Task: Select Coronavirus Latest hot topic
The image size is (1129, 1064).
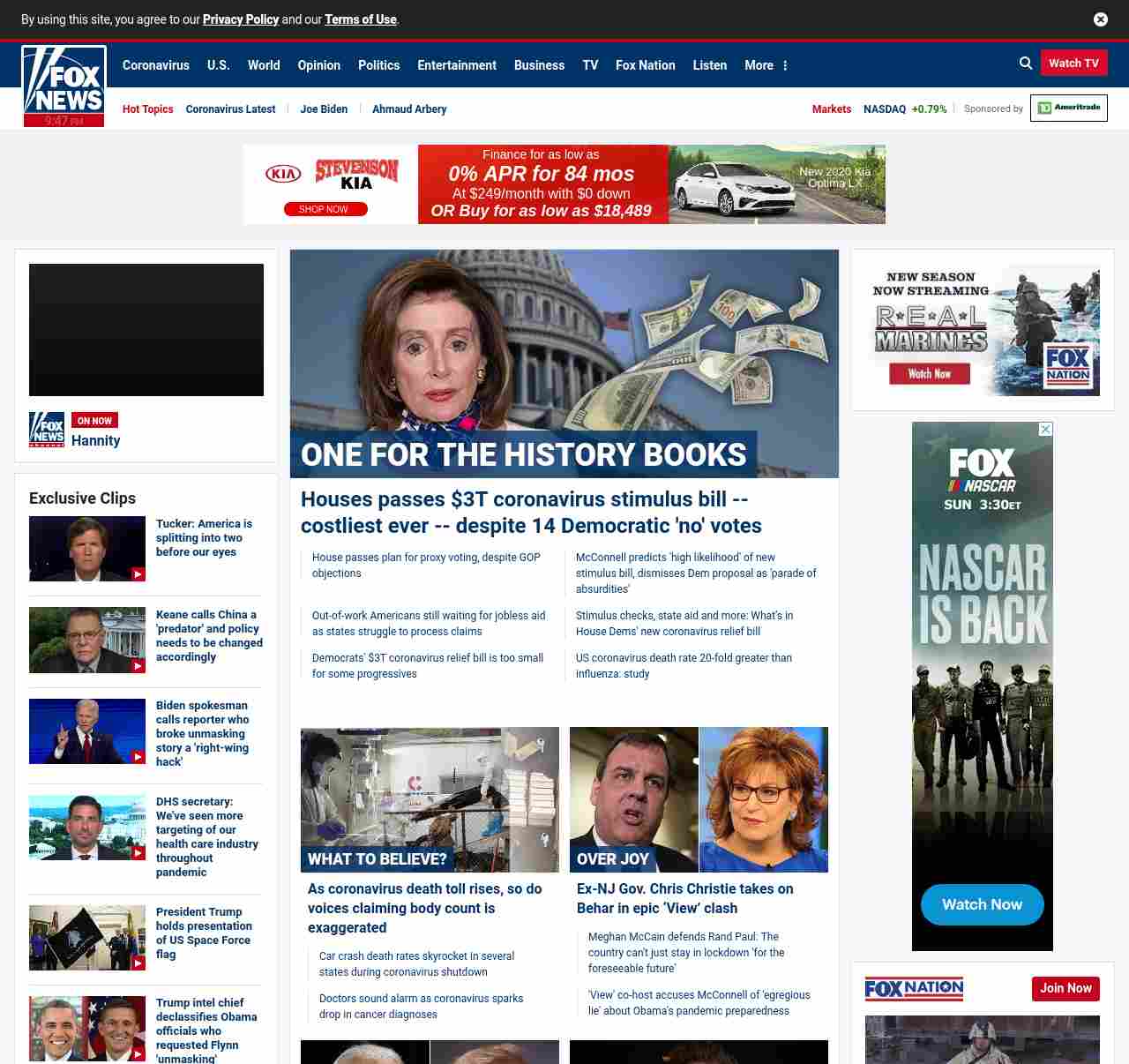Action: (230, 109)
